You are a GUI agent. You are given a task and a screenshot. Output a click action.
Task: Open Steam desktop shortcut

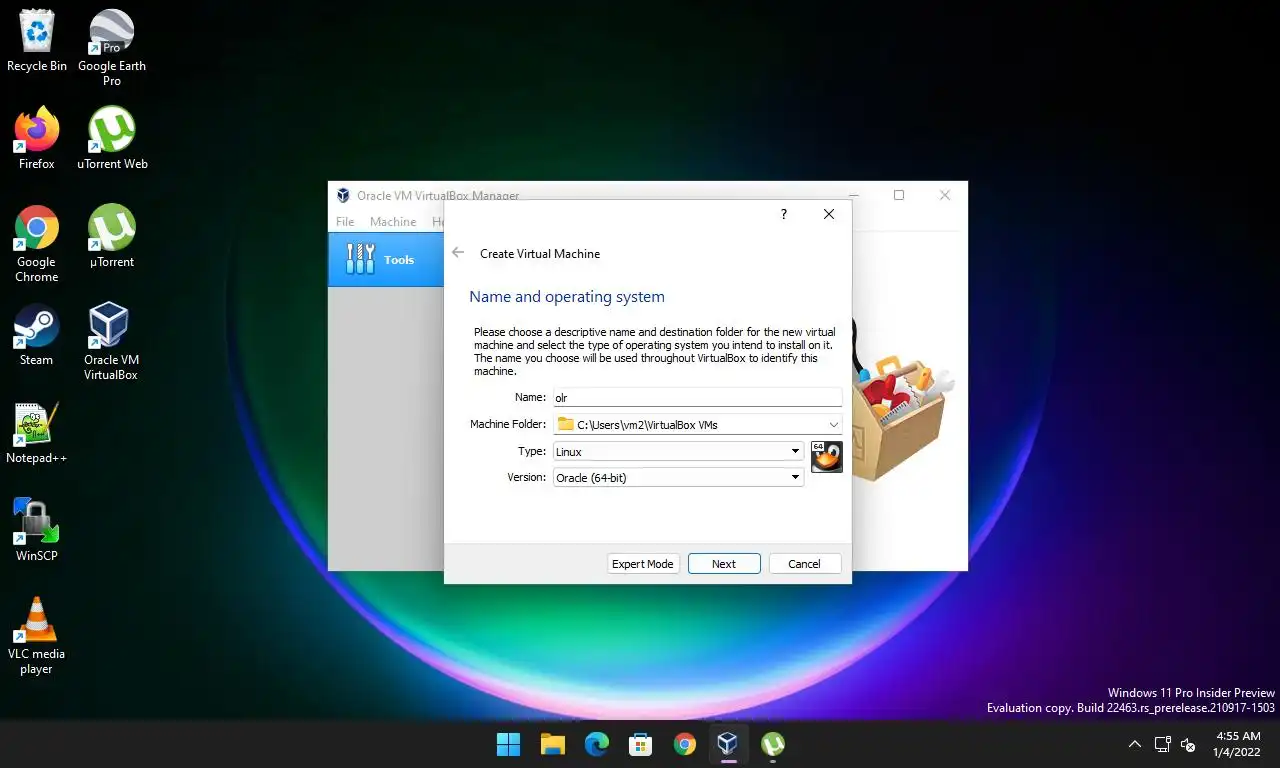[x=37, y=335]
